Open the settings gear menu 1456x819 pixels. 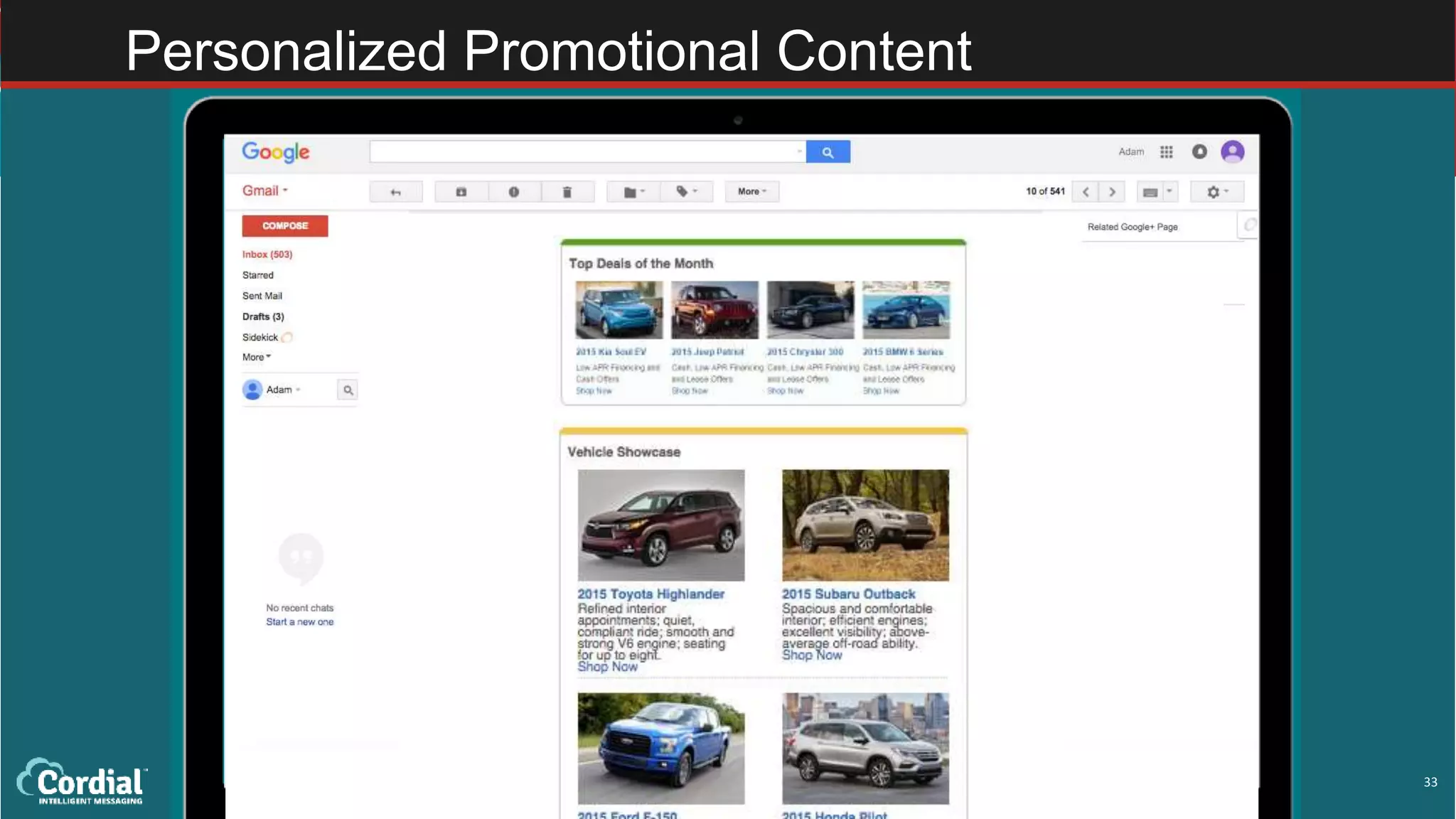[x=1217, y=192]
